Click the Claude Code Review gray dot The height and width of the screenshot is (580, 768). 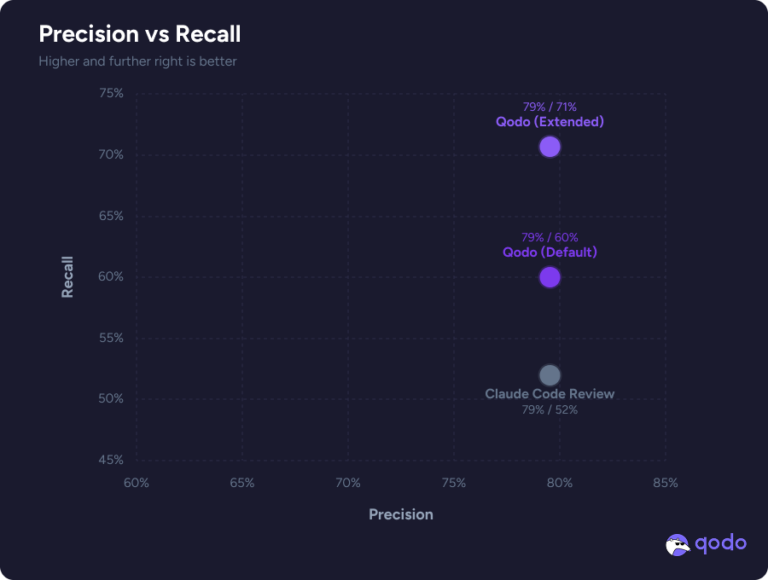click(x=550, y=376)
